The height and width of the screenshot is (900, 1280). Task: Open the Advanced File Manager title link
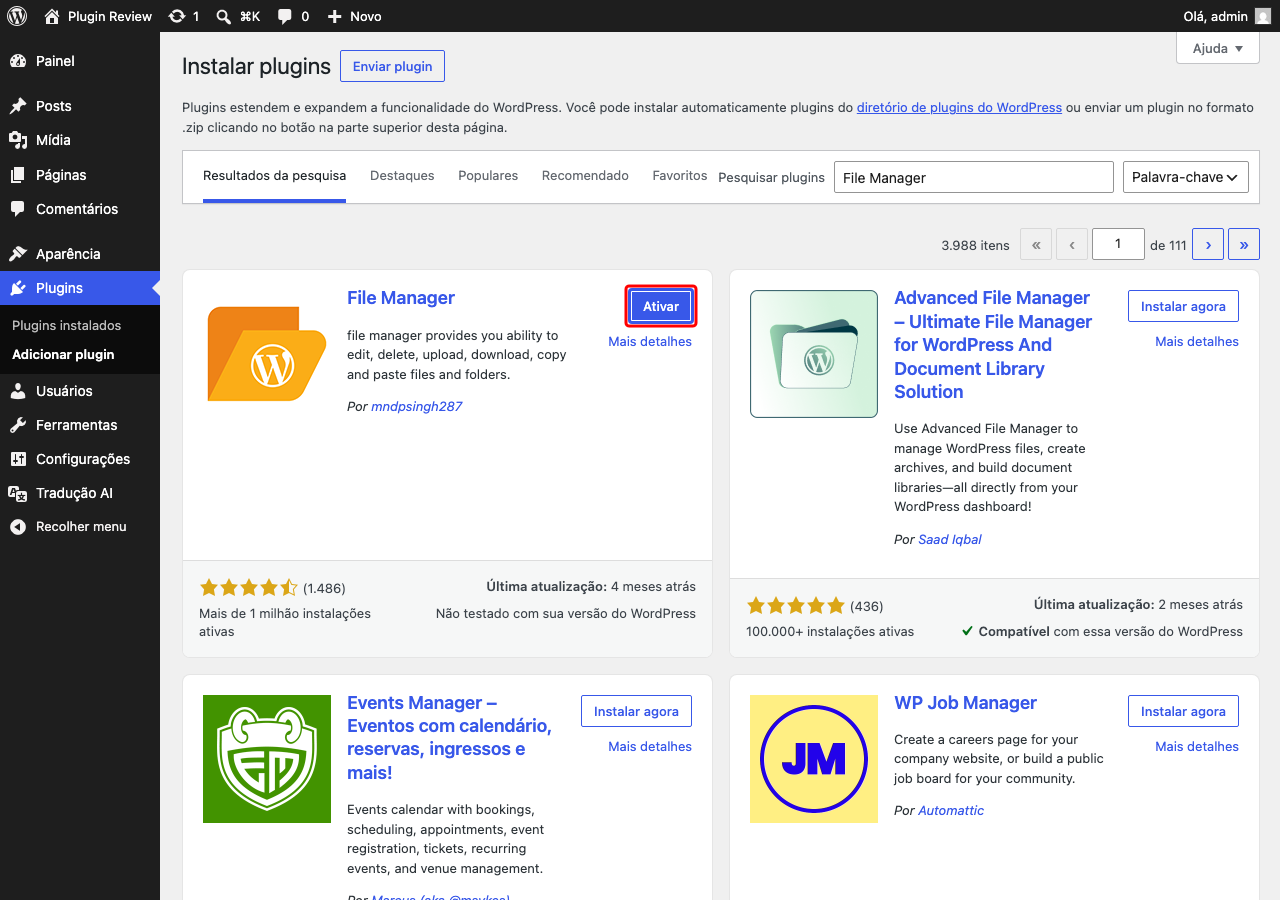point(993,345)
